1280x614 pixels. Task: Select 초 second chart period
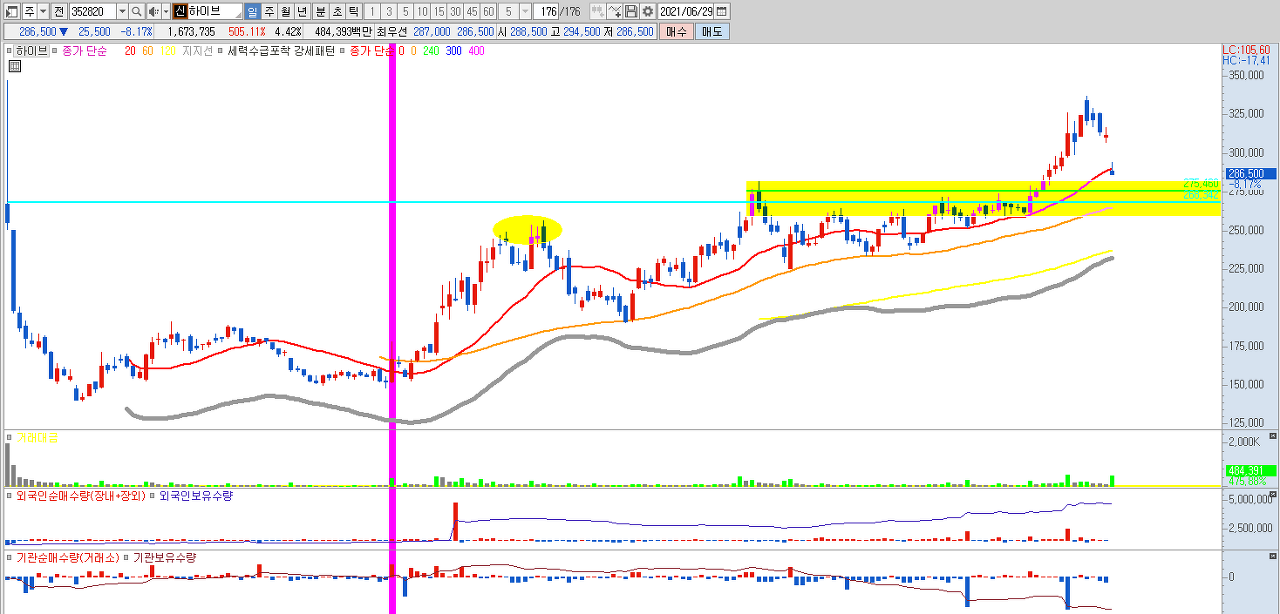[x=336, y=11]
